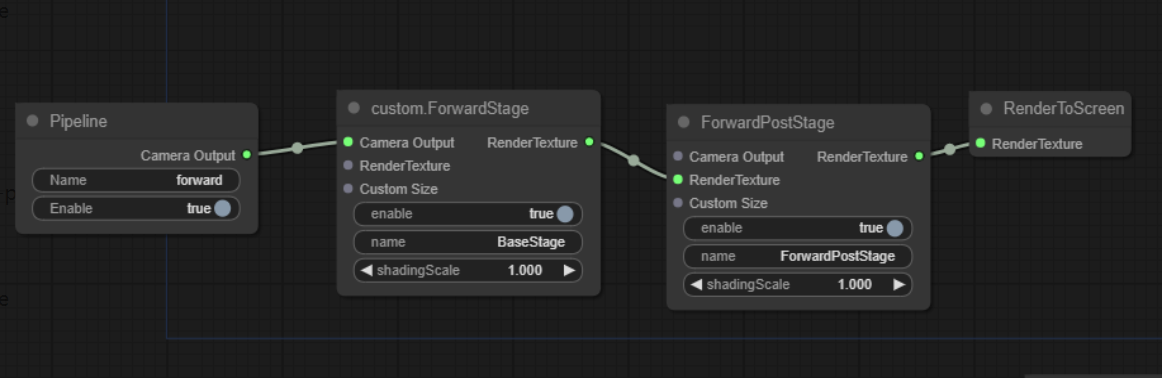
Task: Click shadingScale value 1.000 in custom.ForwardStage
Action: pos(525,271)
